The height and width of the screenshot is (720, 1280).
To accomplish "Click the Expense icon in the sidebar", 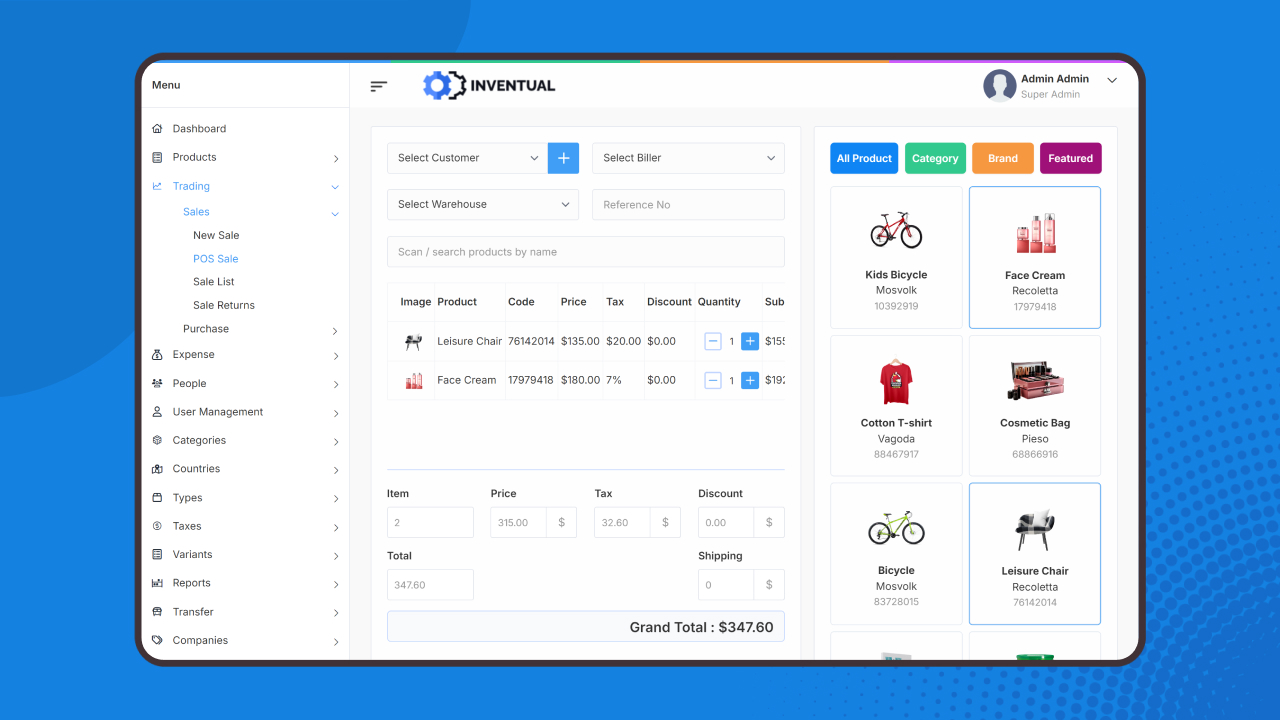I will 156,354.
